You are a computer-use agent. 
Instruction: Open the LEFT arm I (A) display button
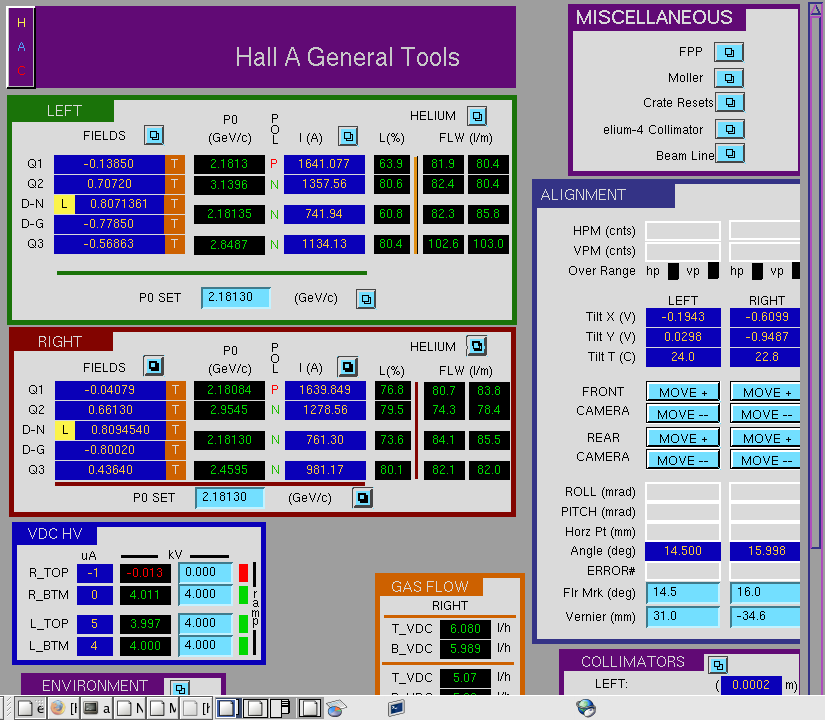[x=348, y=137]
